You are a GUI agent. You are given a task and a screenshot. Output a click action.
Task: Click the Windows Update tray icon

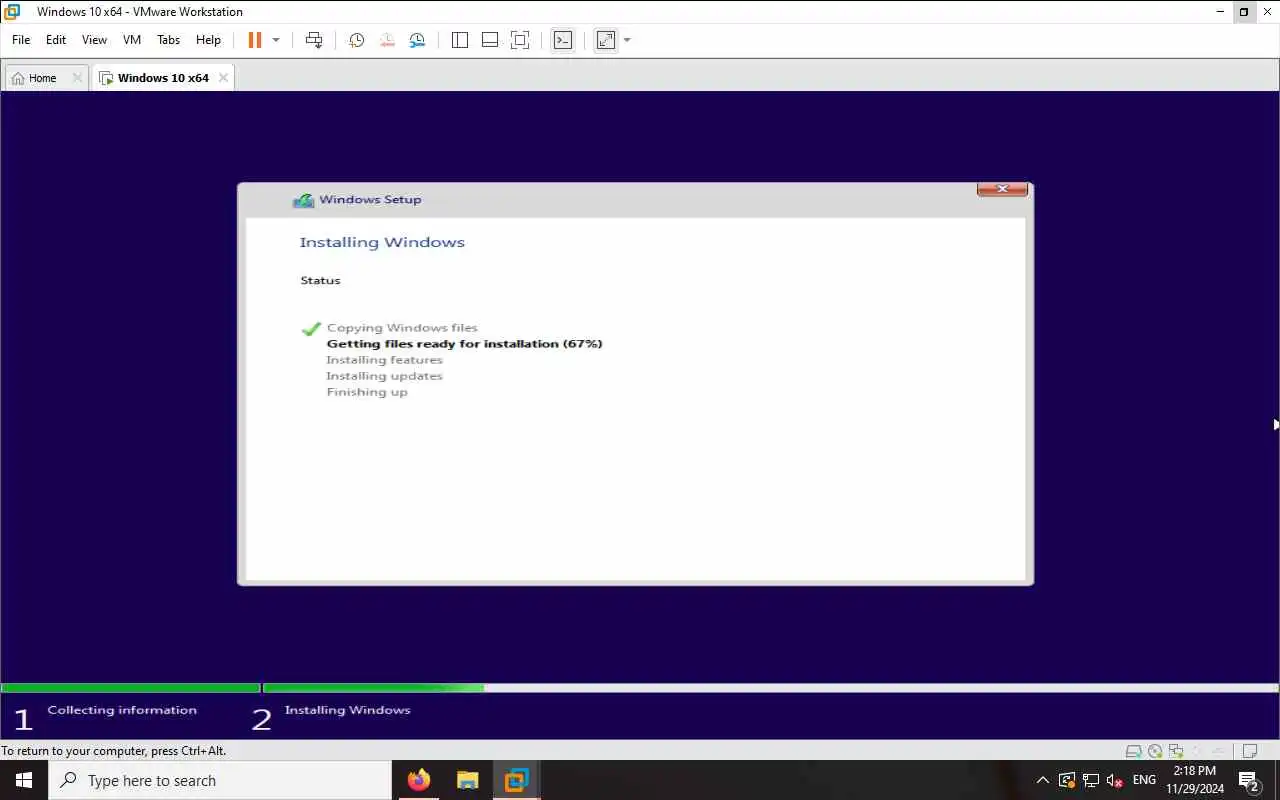click(1067, 780)
